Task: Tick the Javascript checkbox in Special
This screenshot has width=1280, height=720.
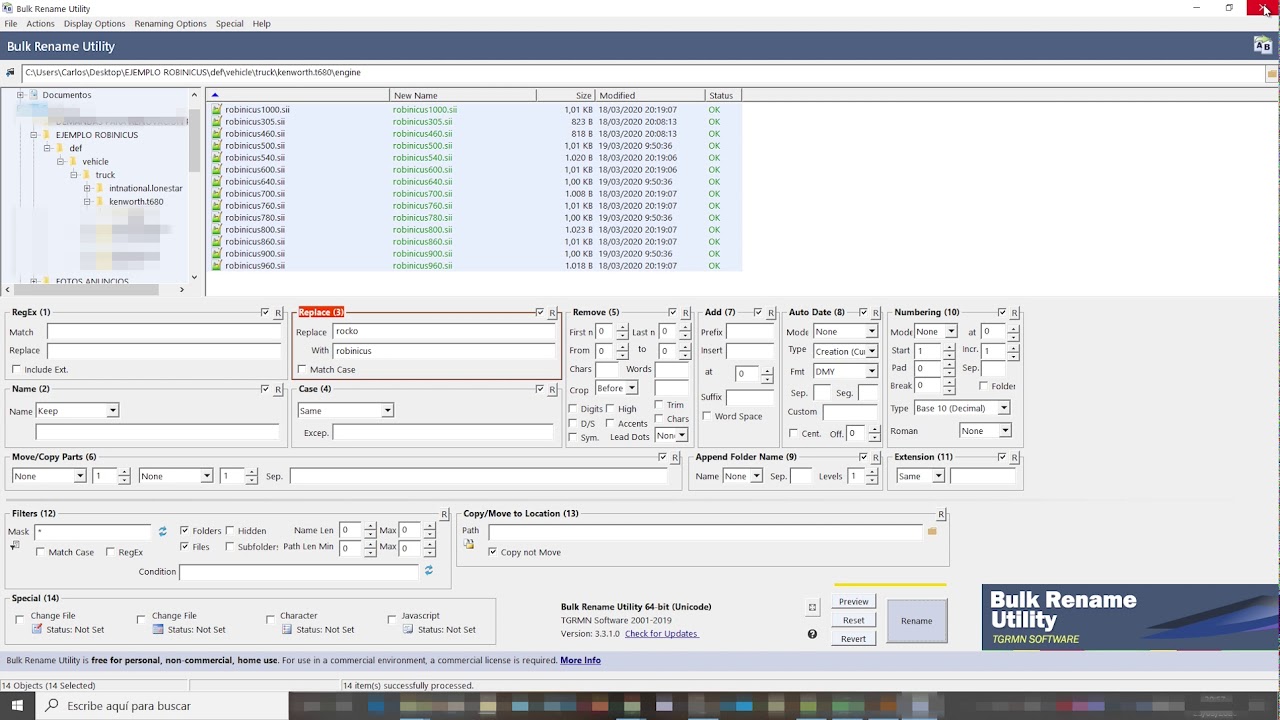Action: (x=392, y=620)
